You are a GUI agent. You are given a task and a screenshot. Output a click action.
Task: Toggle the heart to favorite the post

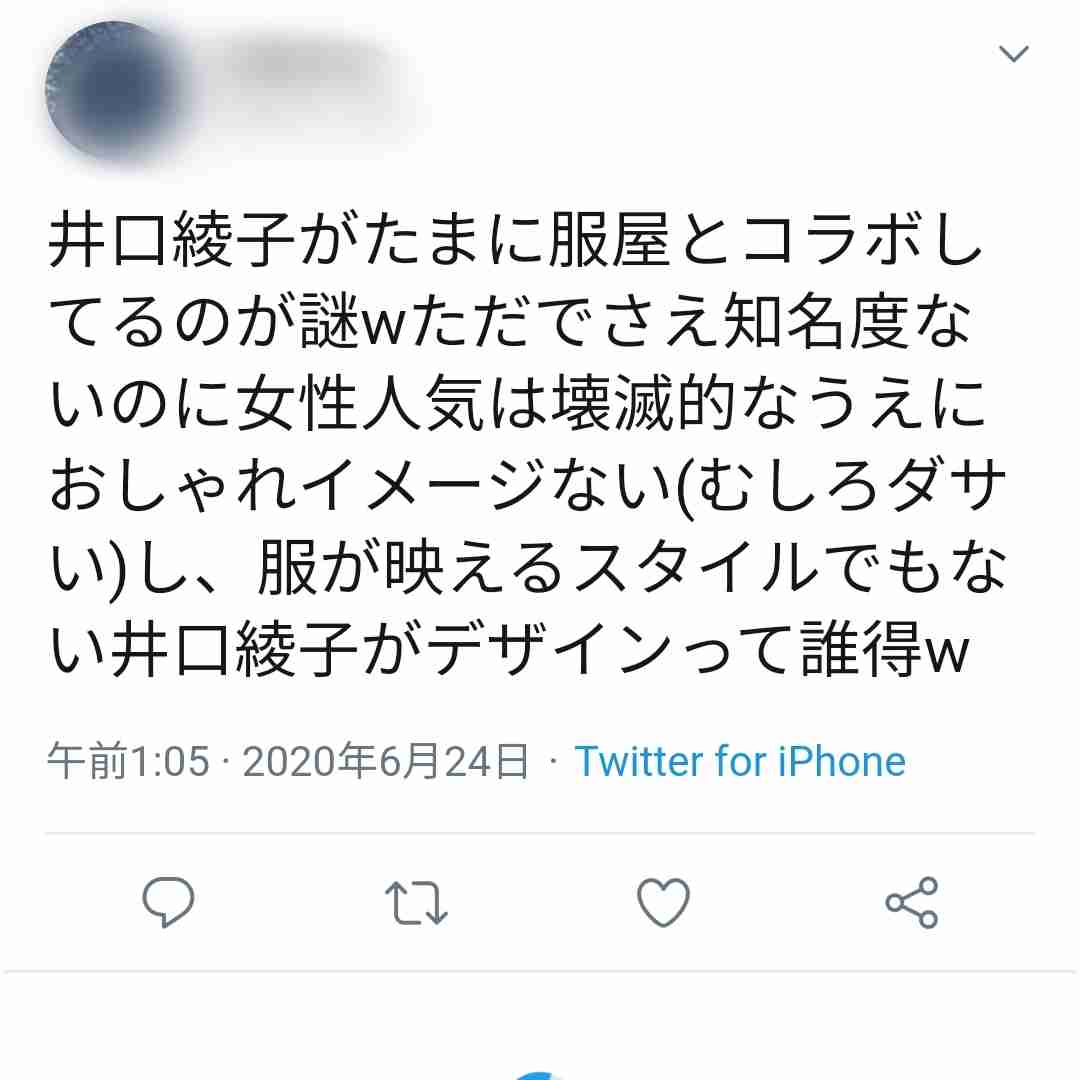[x=663, y=902]
